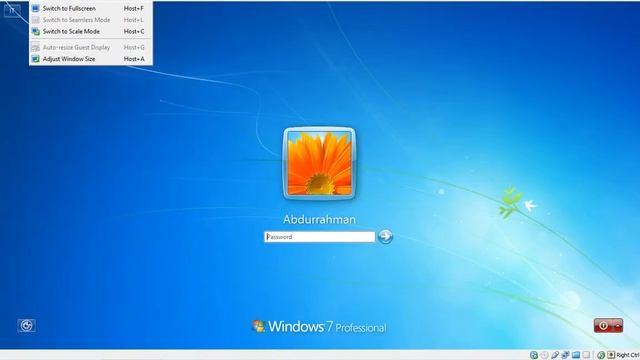Click the Abdurrahman user name label

(319, 220)
